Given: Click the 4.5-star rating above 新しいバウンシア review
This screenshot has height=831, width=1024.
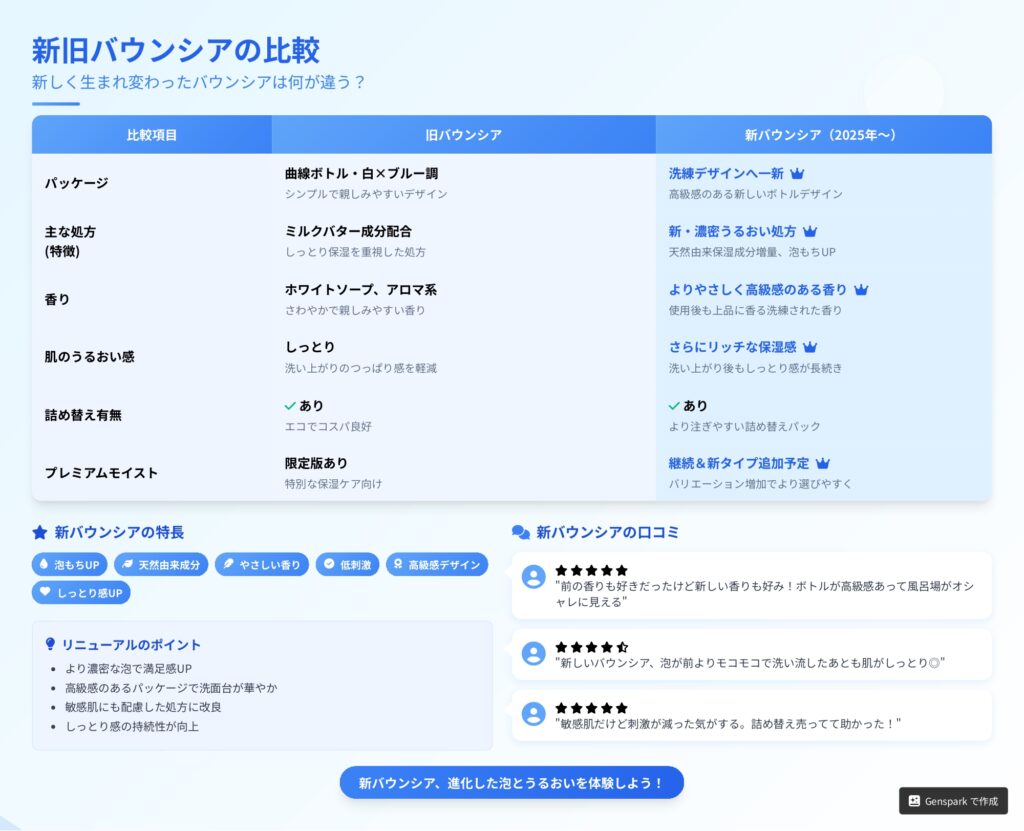Looking at the screenshot, I should (x=592, y=647).
